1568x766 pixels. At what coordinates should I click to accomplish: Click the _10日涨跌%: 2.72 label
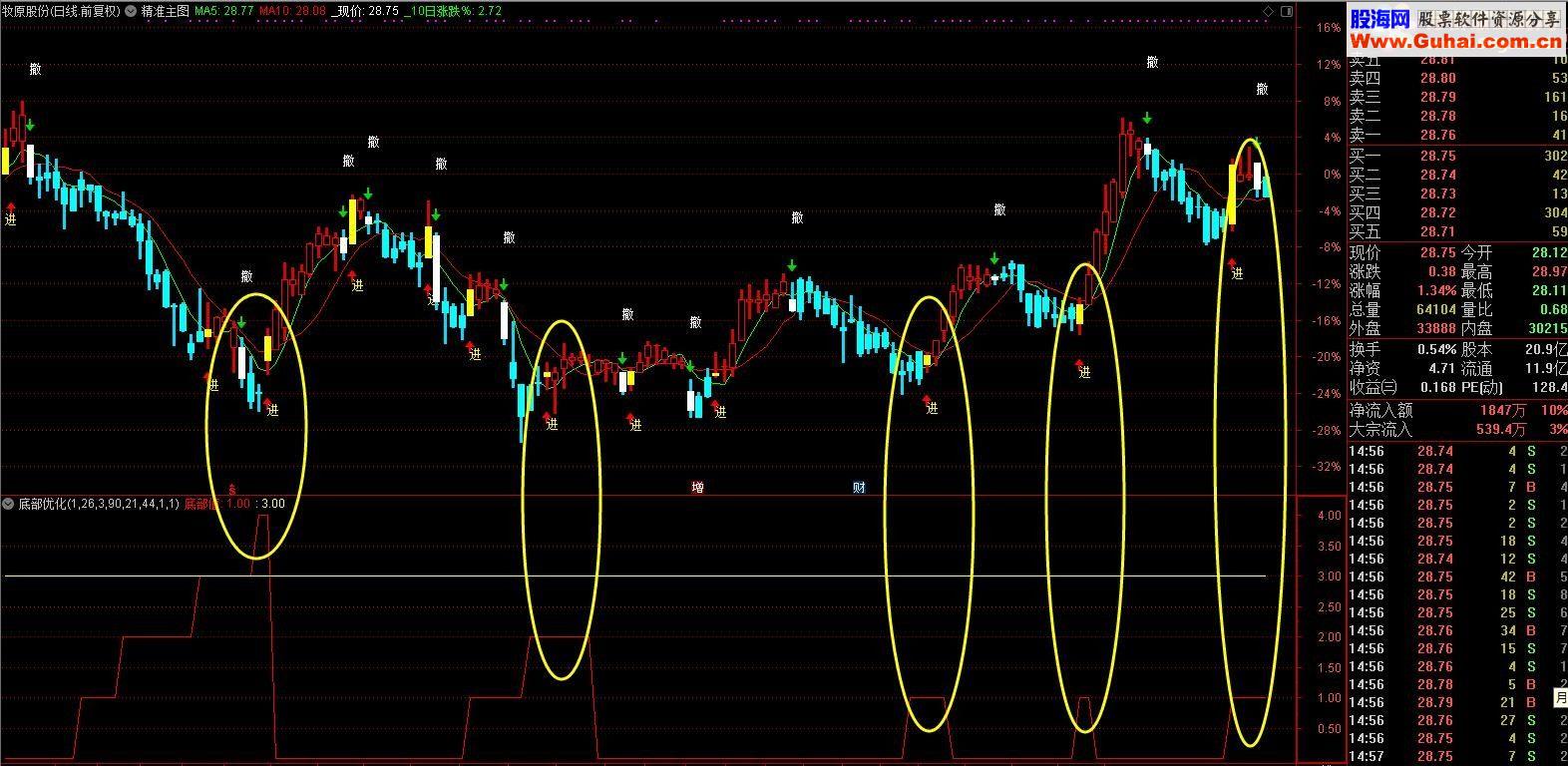(x=454, y=11)
